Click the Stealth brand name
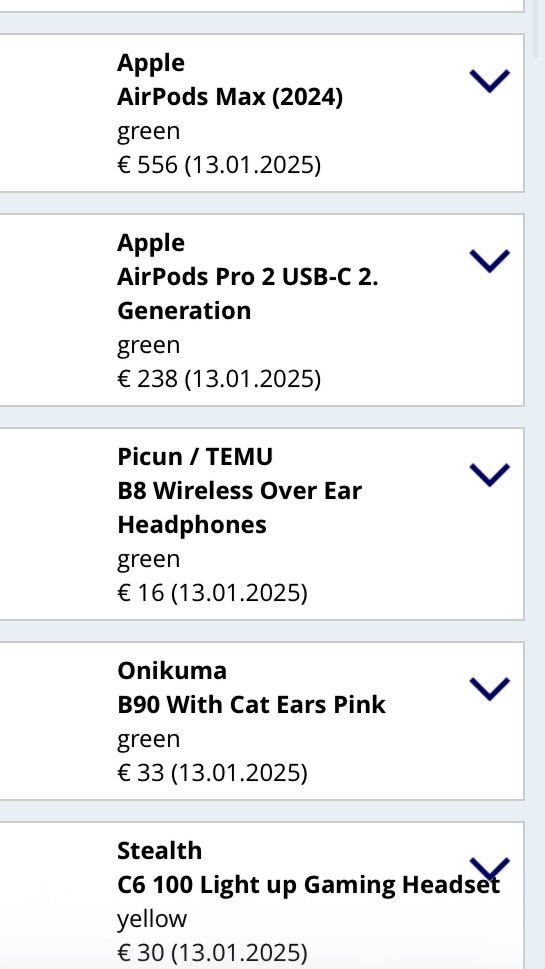 pyautogui.click(x=159, y=851)
